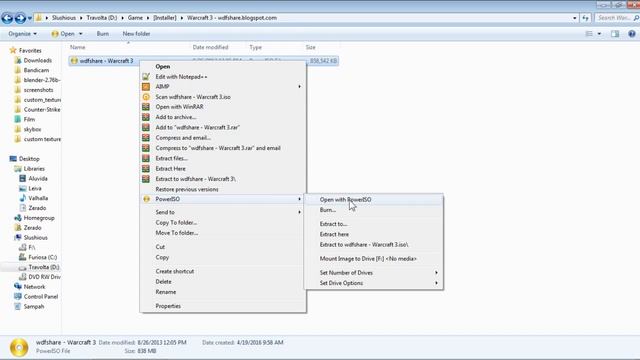Select Restore previous versions
The height and width of the screenshot is (360, 640).
[223, 189]
